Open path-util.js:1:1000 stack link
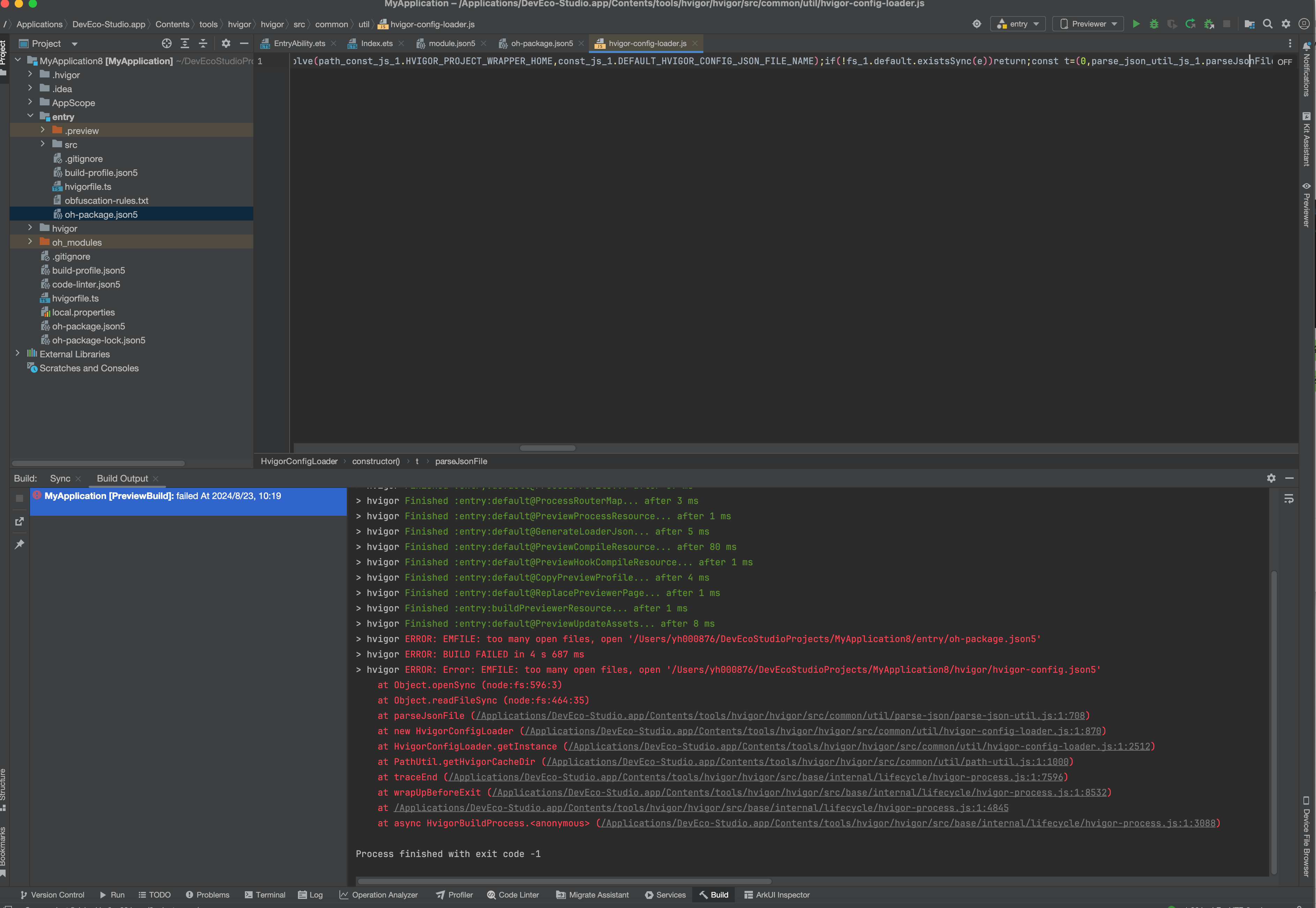1316x908 pixels. click(x=808, y=762)
